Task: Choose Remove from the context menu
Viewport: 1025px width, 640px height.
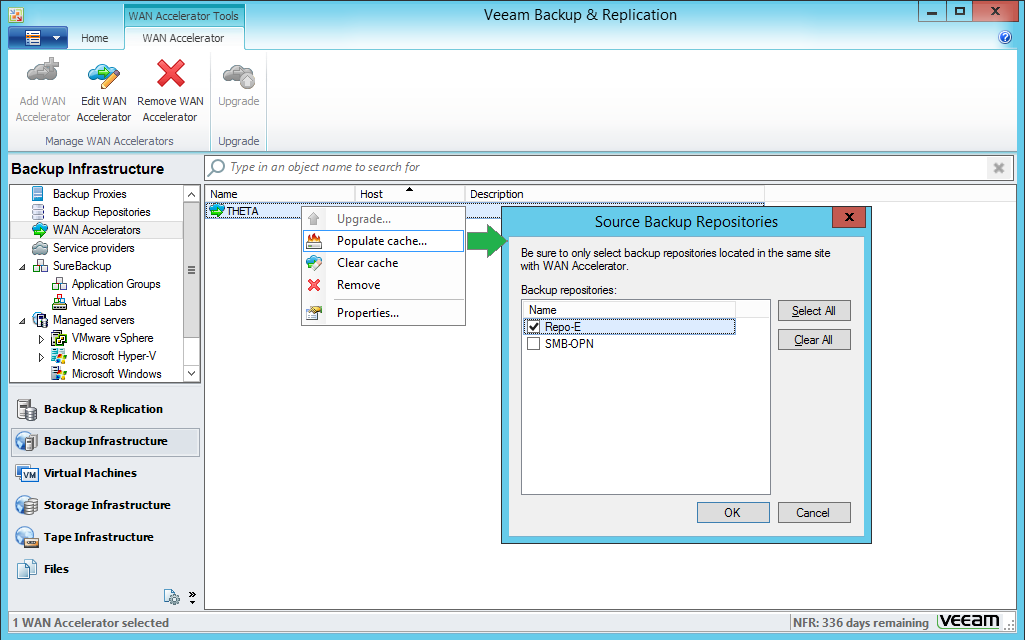Action: 384,285
